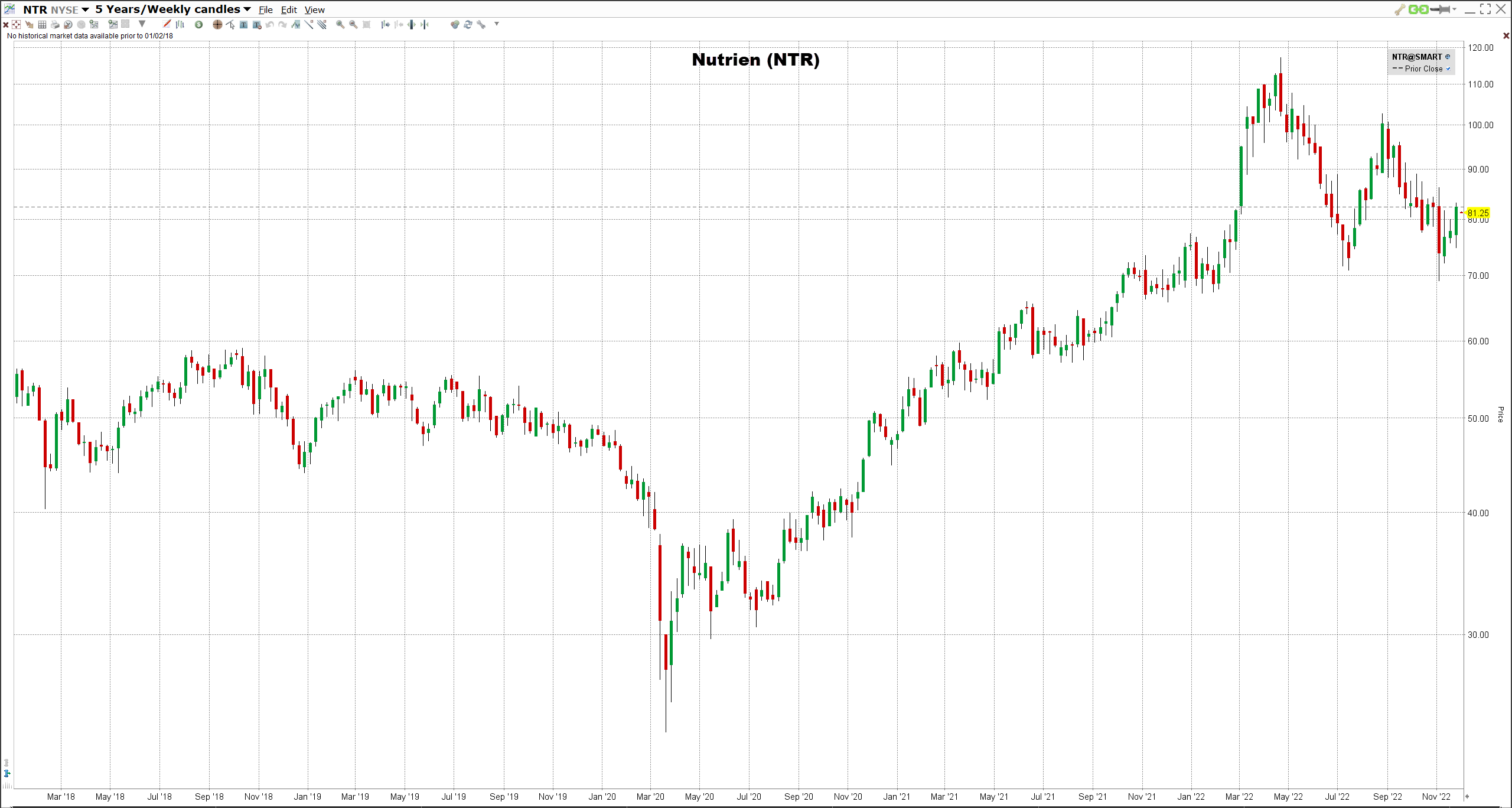Click the green stacked bars icon
The image size is (1512, 808).
(x=296, y=25)
